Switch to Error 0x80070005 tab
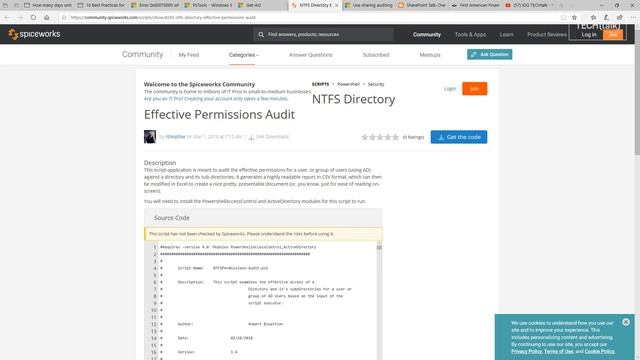 (156, 5)
